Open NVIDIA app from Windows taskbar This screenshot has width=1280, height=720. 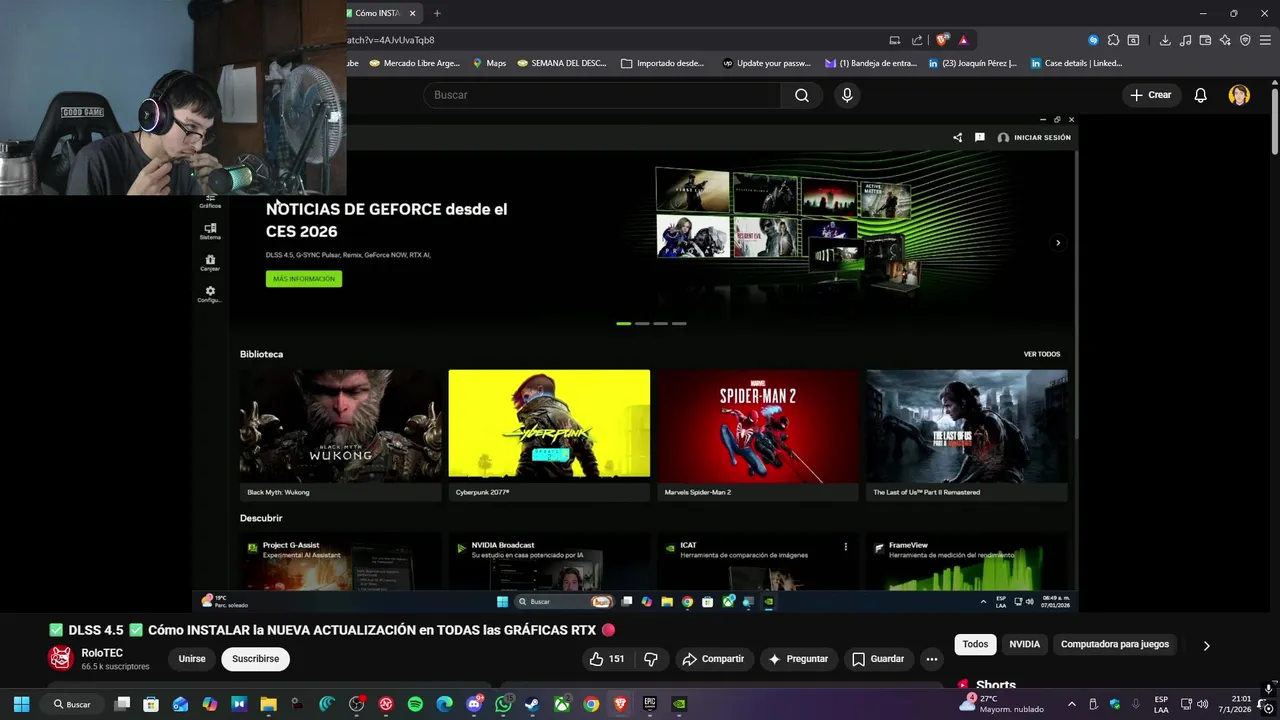pyautogui.click(x=679, y=704)
